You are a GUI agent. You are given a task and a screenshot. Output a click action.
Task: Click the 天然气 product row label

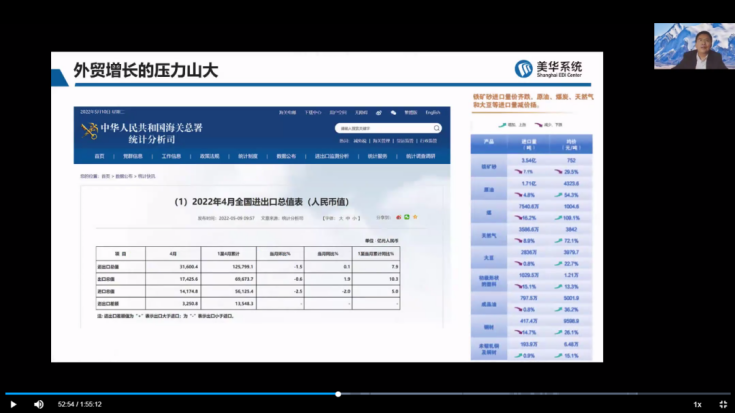point(488,235)
